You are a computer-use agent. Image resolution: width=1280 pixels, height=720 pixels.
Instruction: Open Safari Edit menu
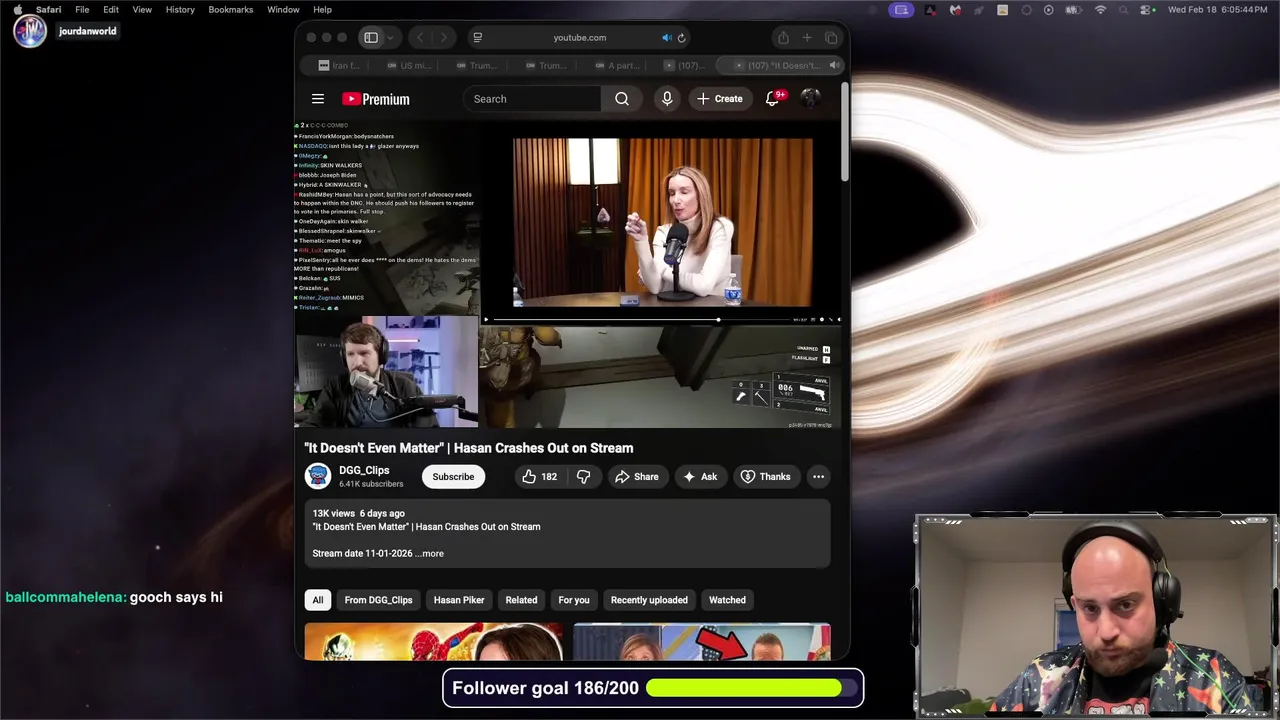pos(111,10)
